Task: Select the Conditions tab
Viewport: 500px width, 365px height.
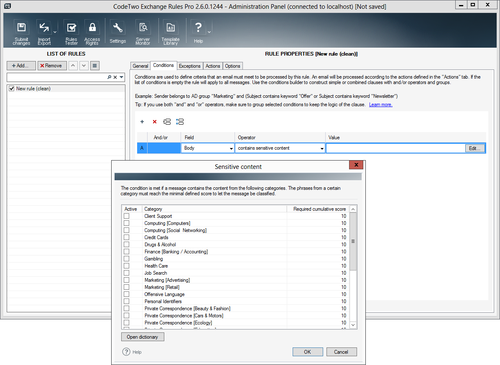Action: (x=163, y=65)
